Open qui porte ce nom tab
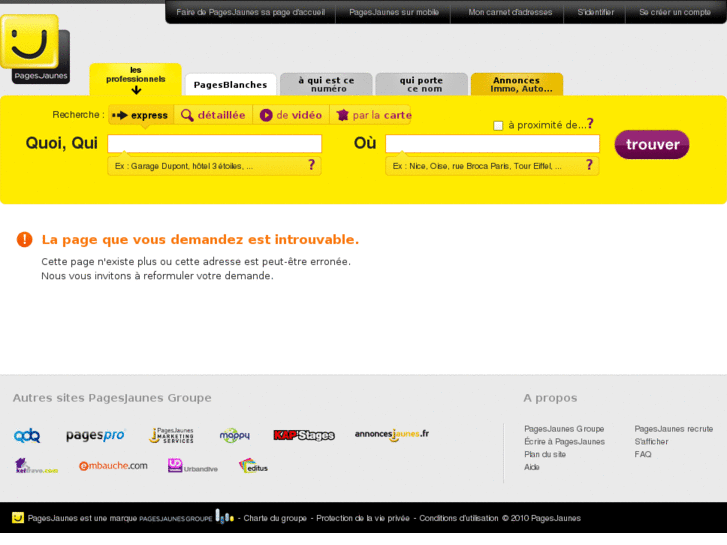This screenshot has width=727, height=545. point(421,84)
